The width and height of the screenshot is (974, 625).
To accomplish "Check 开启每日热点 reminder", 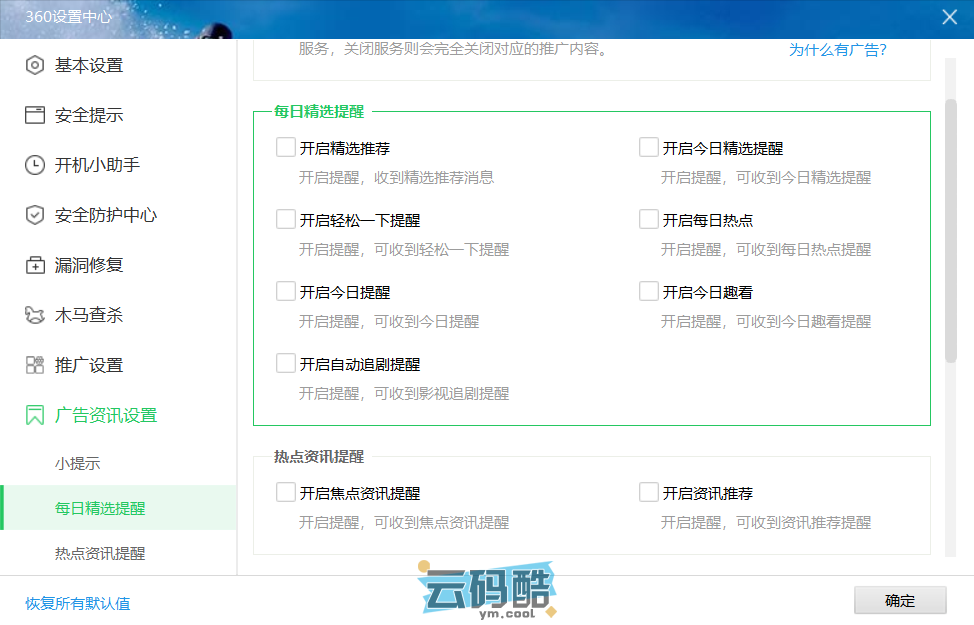I will (x=648, y=219).
